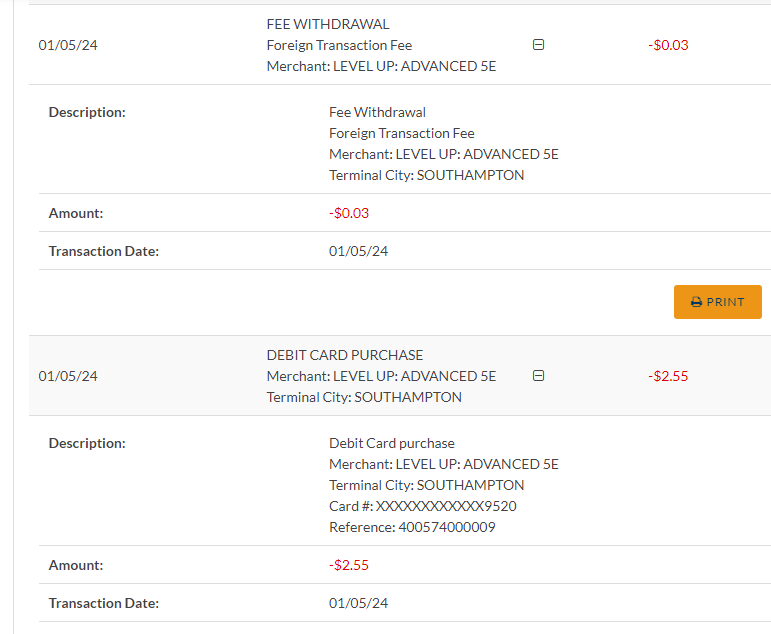Viewport: 771px width, 634px height.
Task: Click the -$0.03 value beside the Amount label
Action: pyautogui.click(x=349, y=213)
